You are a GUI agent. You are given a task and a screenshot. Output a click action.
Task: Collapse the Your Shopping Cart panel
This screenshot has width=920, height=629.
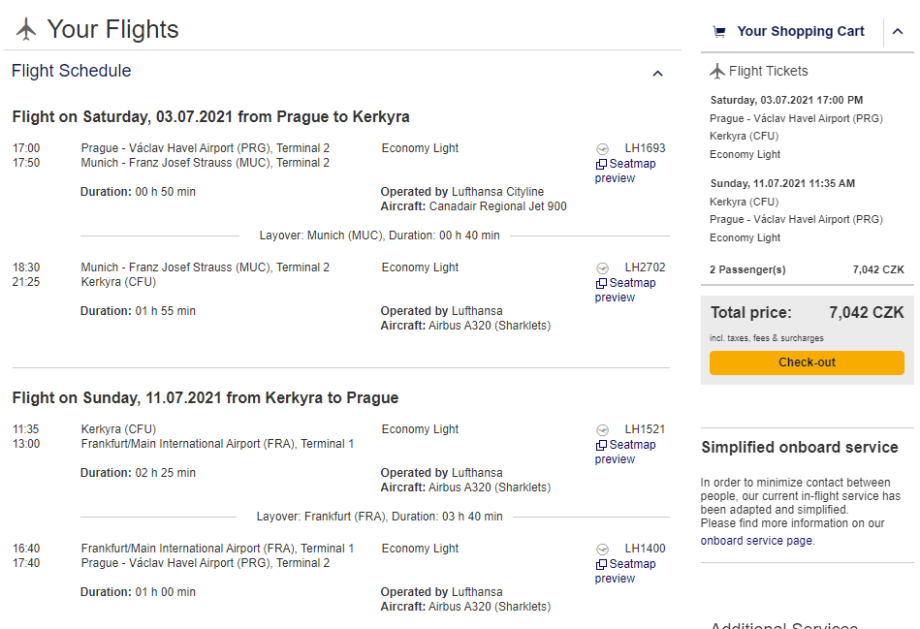pos(897,32)
